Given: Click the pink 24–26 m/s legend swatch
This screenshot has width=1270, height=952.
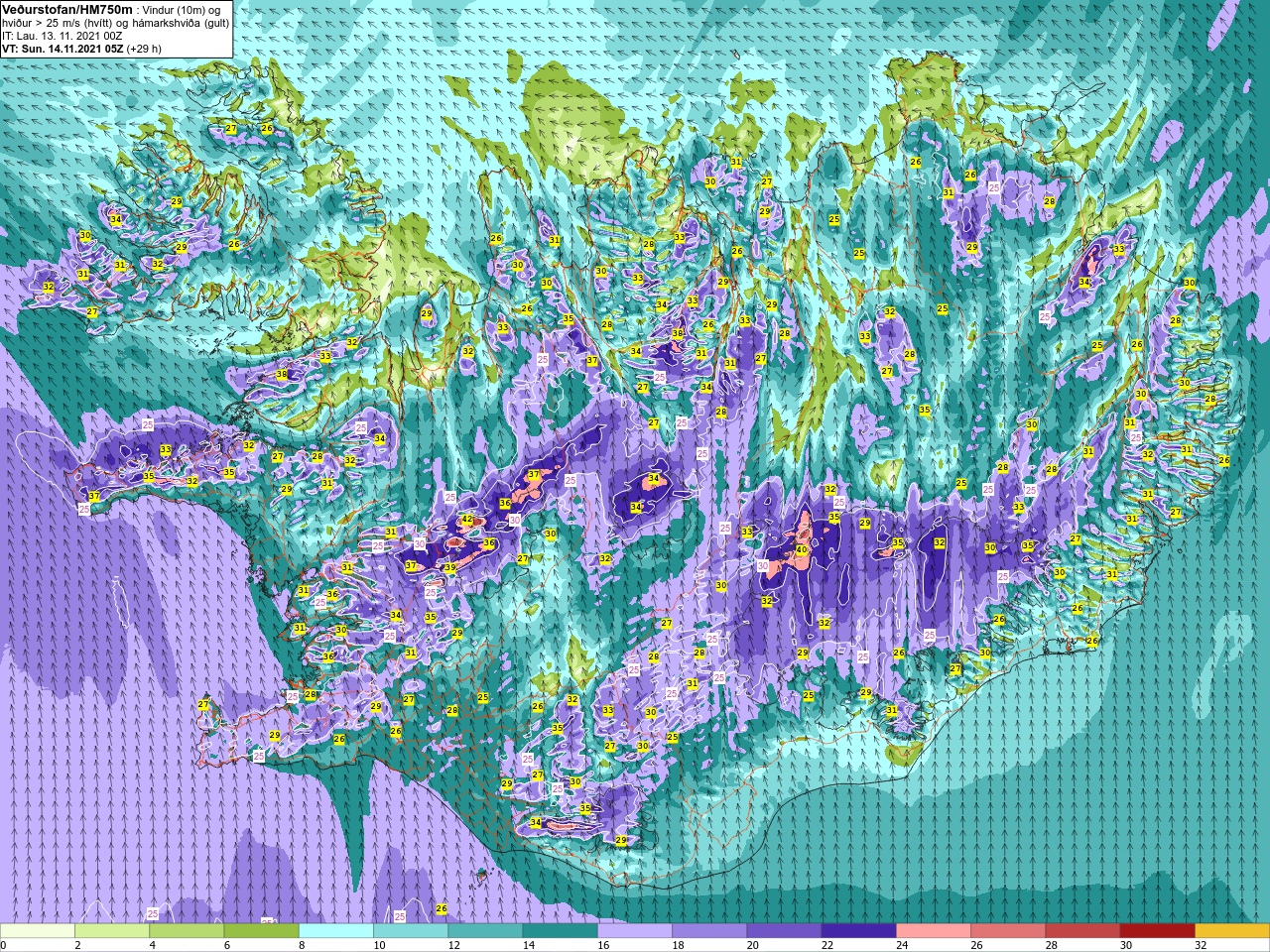Looking at the screenshot, I should click(934, 931).
